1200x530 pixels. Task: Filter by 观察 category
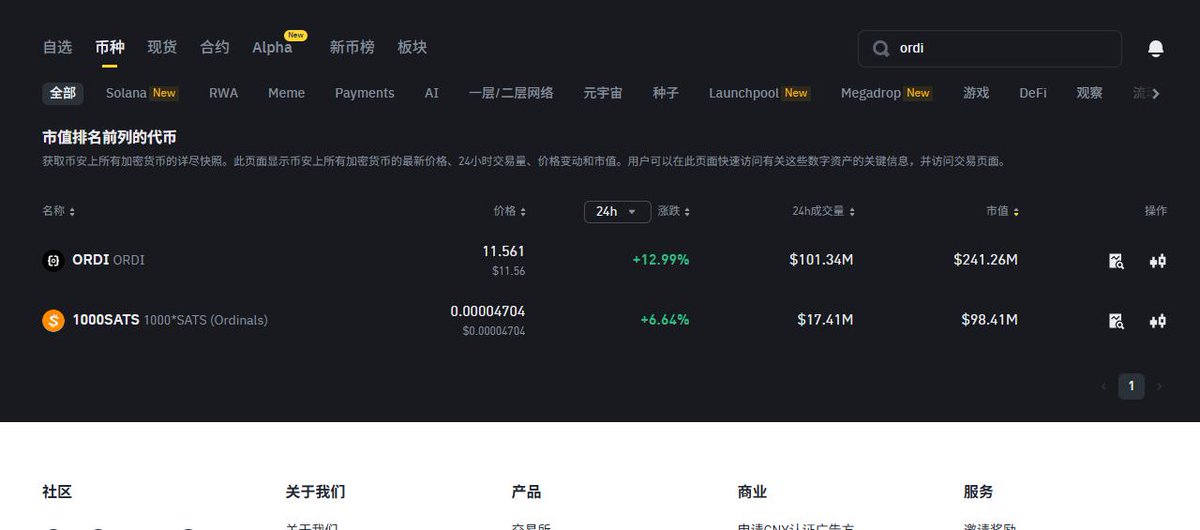click(1090, 93)
